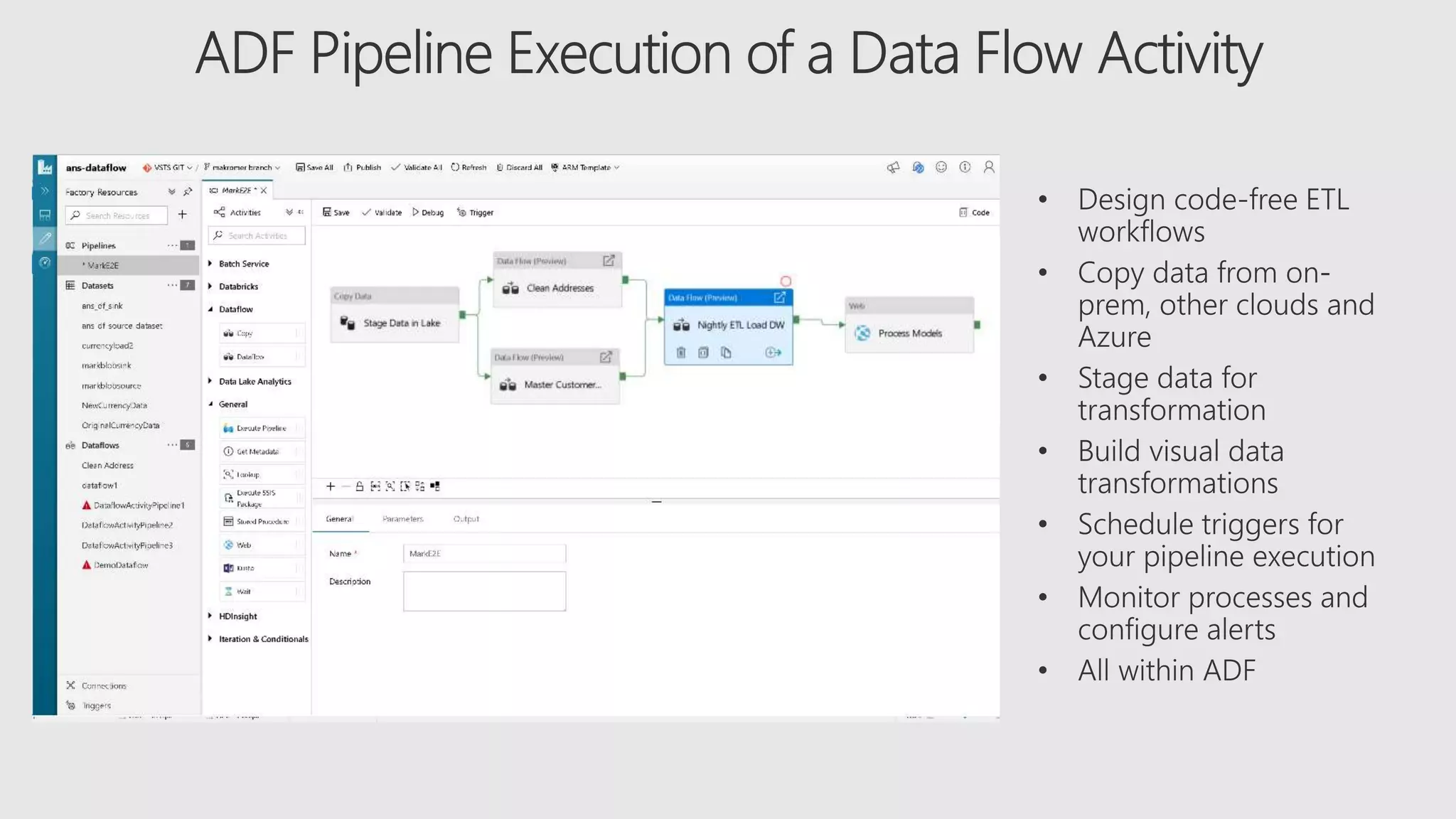Open the feedback smiley icon
The width and height of the screenshot is (1456, 819).
[x=941, y=167]
